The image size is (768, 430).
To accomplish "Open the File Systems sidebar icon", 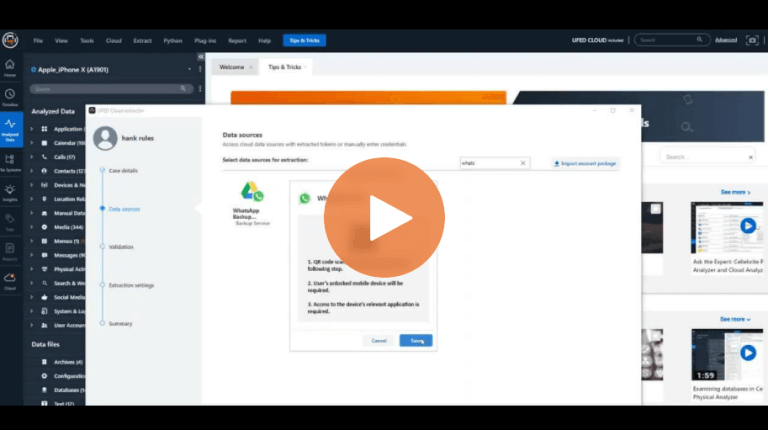I will (10, 163).
